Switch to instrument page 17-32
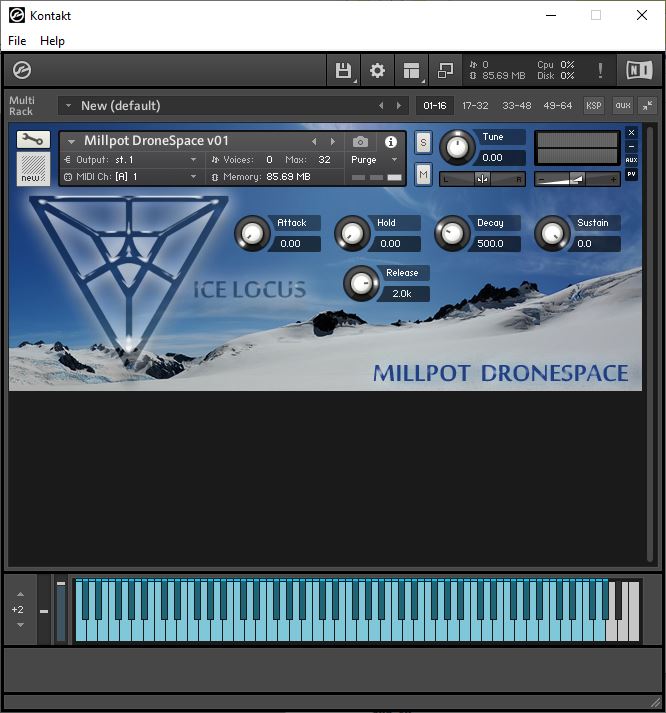The width and height of the screenshot is (666, 713). [475, 105]
